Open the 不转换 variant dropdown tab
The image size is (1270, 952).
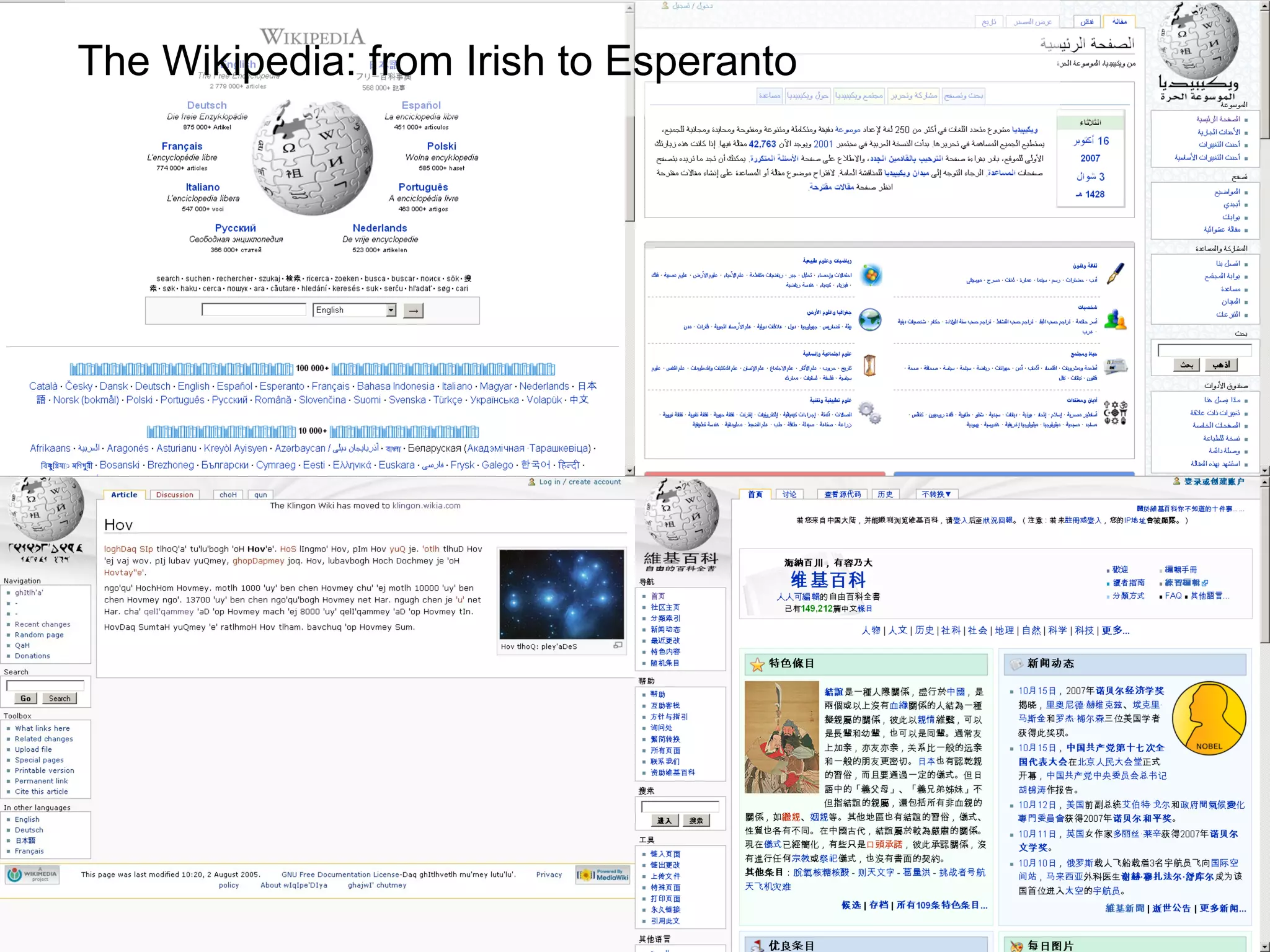(x=936, y=494)
